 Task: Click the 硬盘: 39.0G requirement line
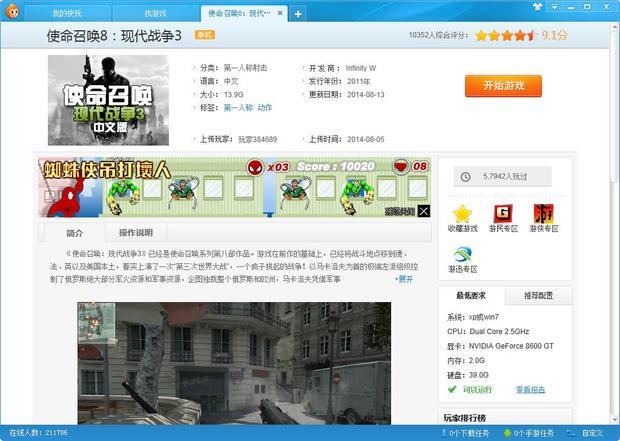pyautogui.click(x=468, y=375)
